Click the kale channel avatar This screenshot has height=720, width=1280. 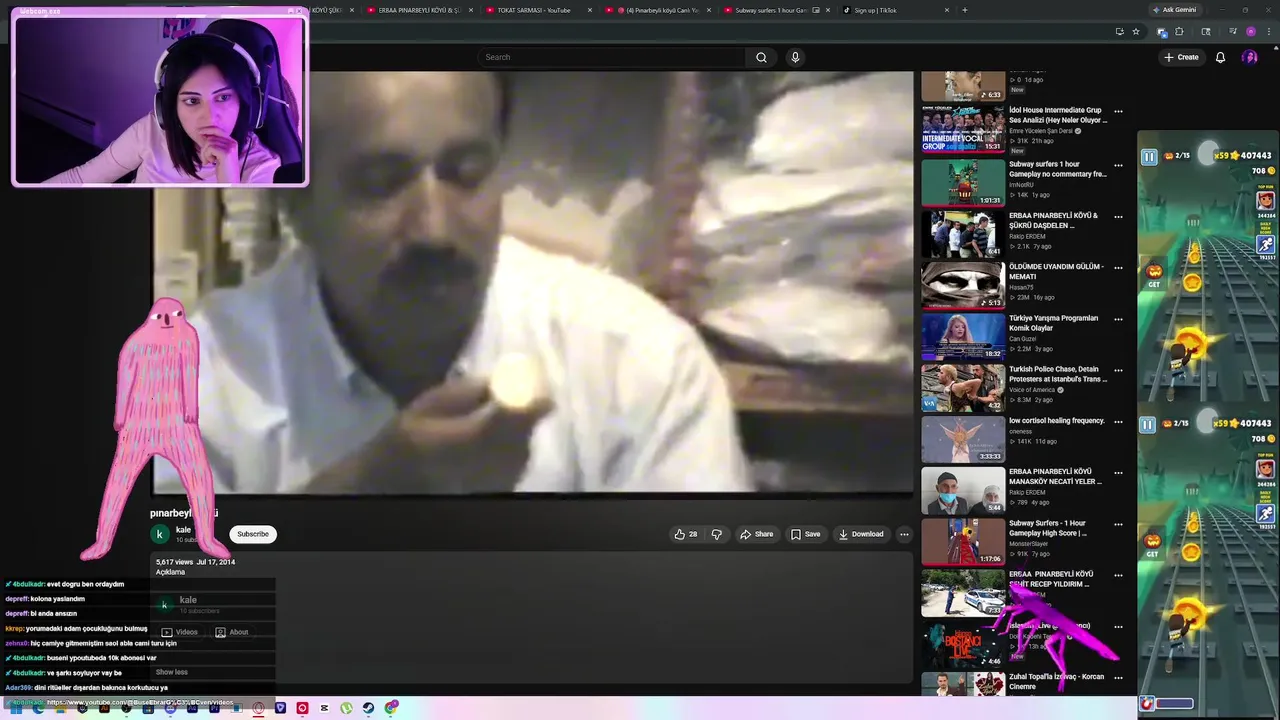[x=160, y=534]
